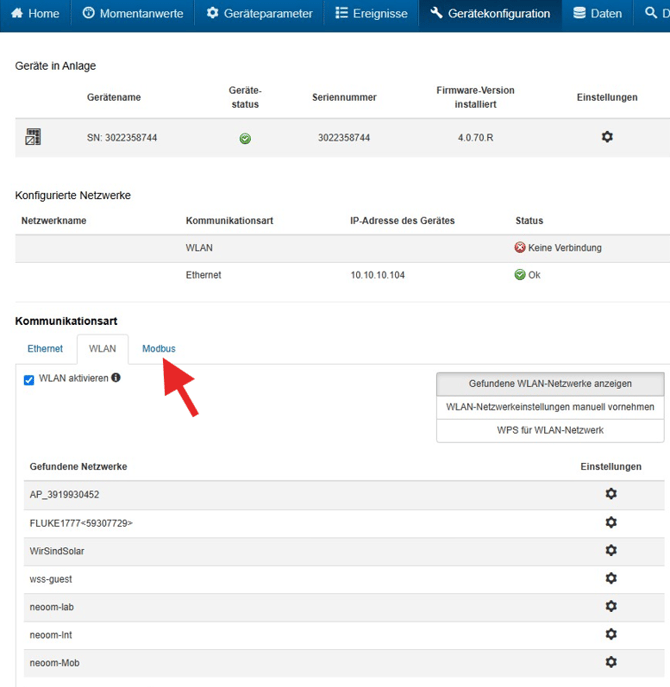Screen dimensions: 670x687
Task: Open the Daten menu
Action: coord(598,14)
